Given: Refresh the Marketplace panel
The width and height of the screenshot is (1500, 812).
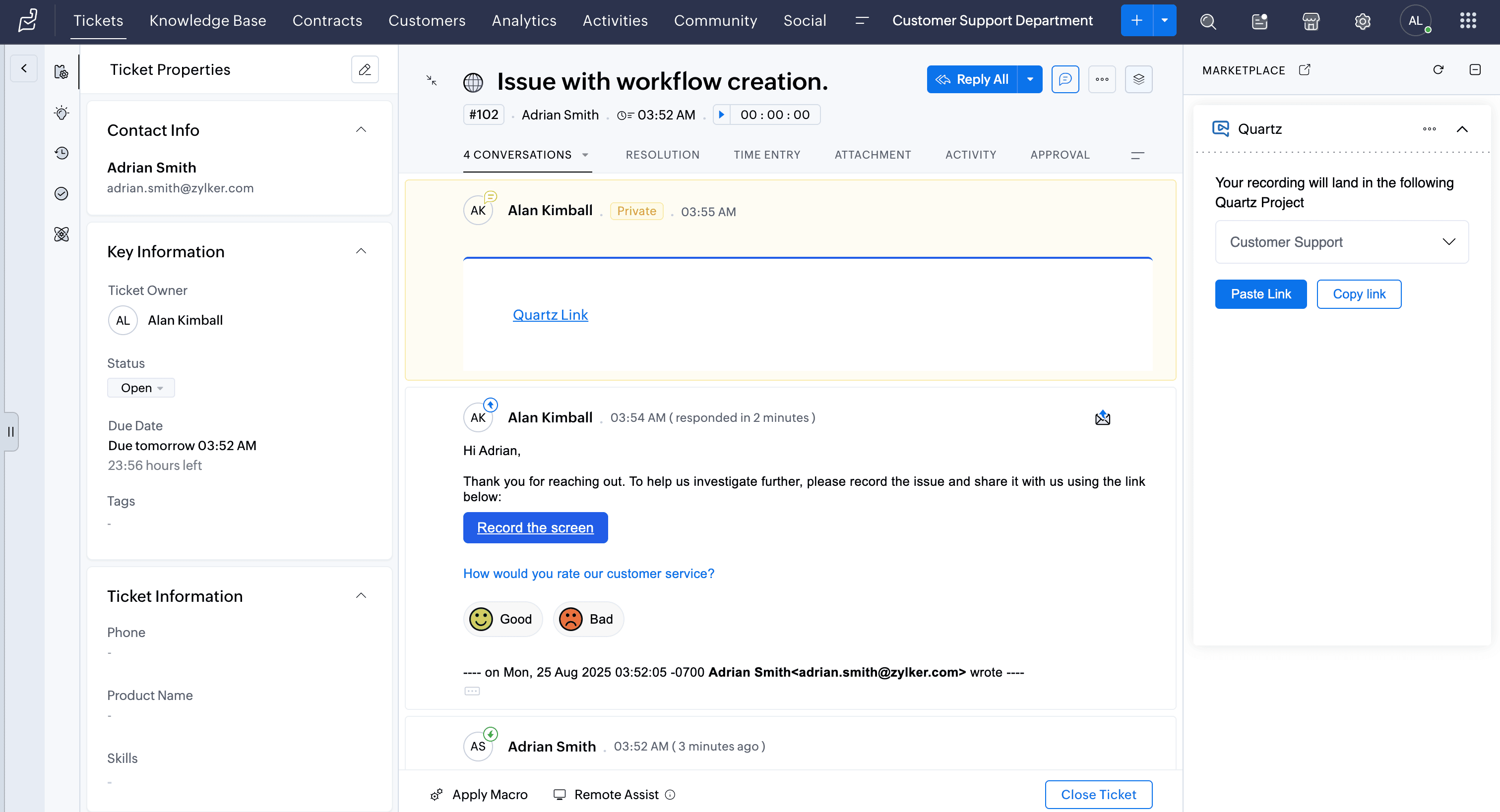Looking at the screenshot, I should tap(1437, 70).
